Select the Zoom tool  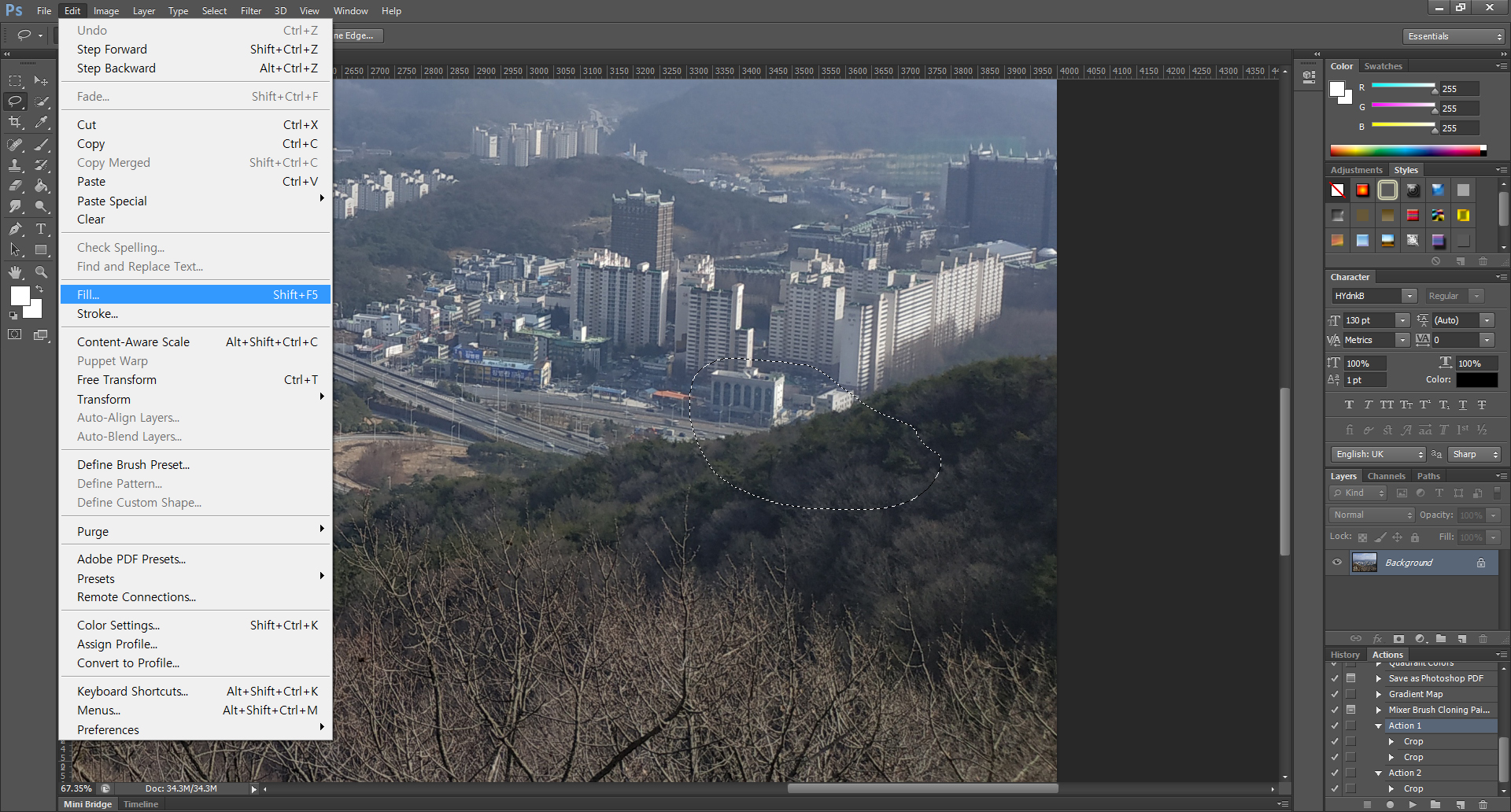pyautogui.click(x=42, y=272)
